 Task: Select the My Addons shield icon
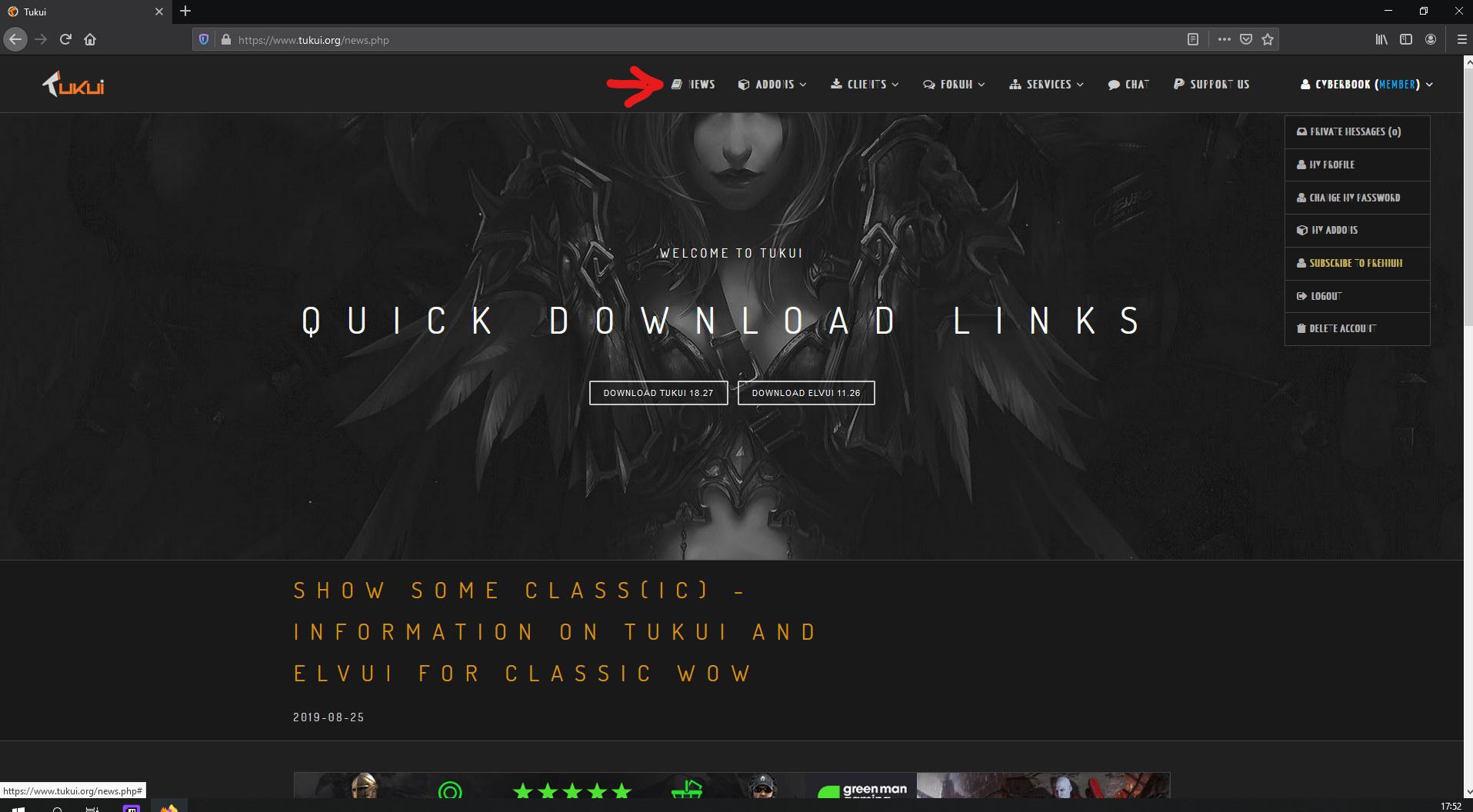1301,230
